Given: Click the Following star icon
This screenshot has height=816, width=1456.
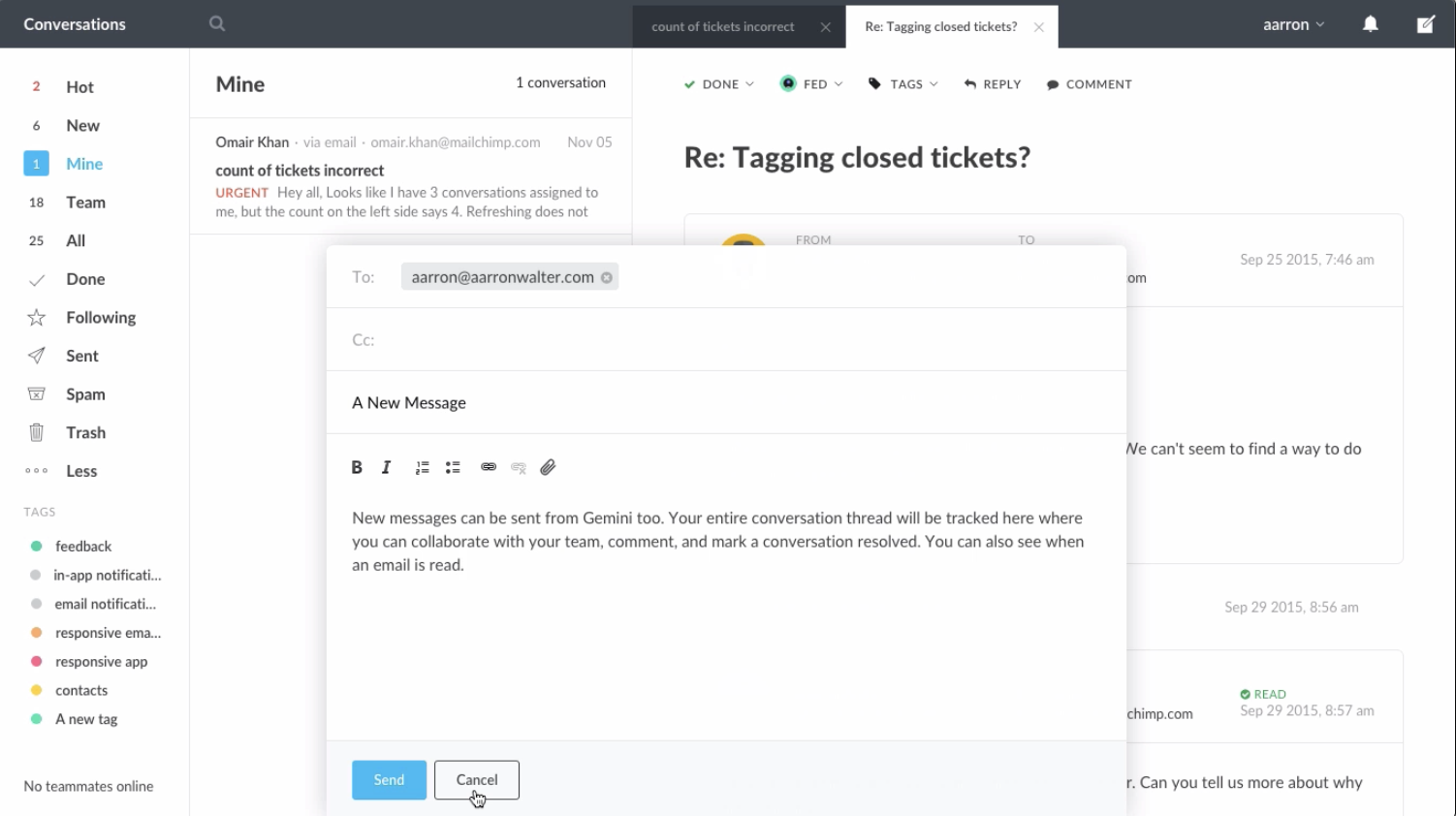Looking at the screenshot, I should pos(36,318).
